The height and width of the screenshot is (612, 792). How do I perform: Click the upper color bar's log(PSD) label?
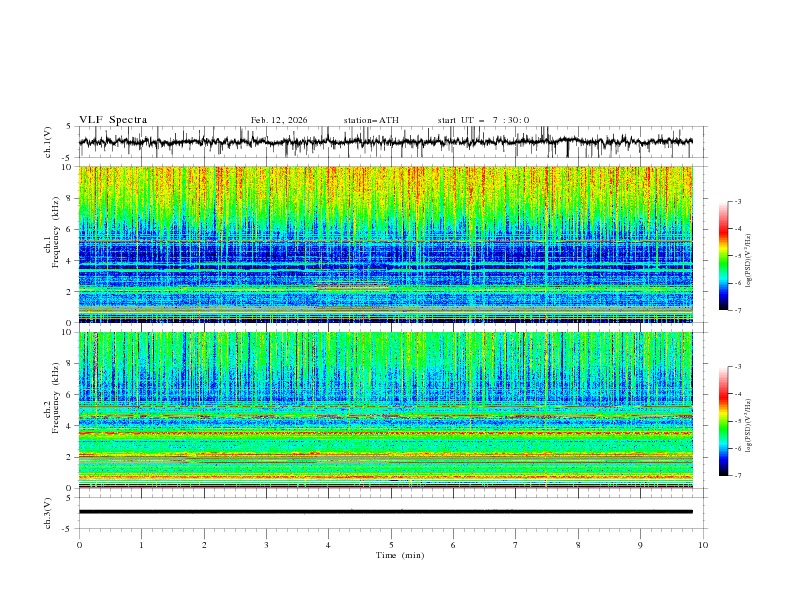[x=748, y=261]
